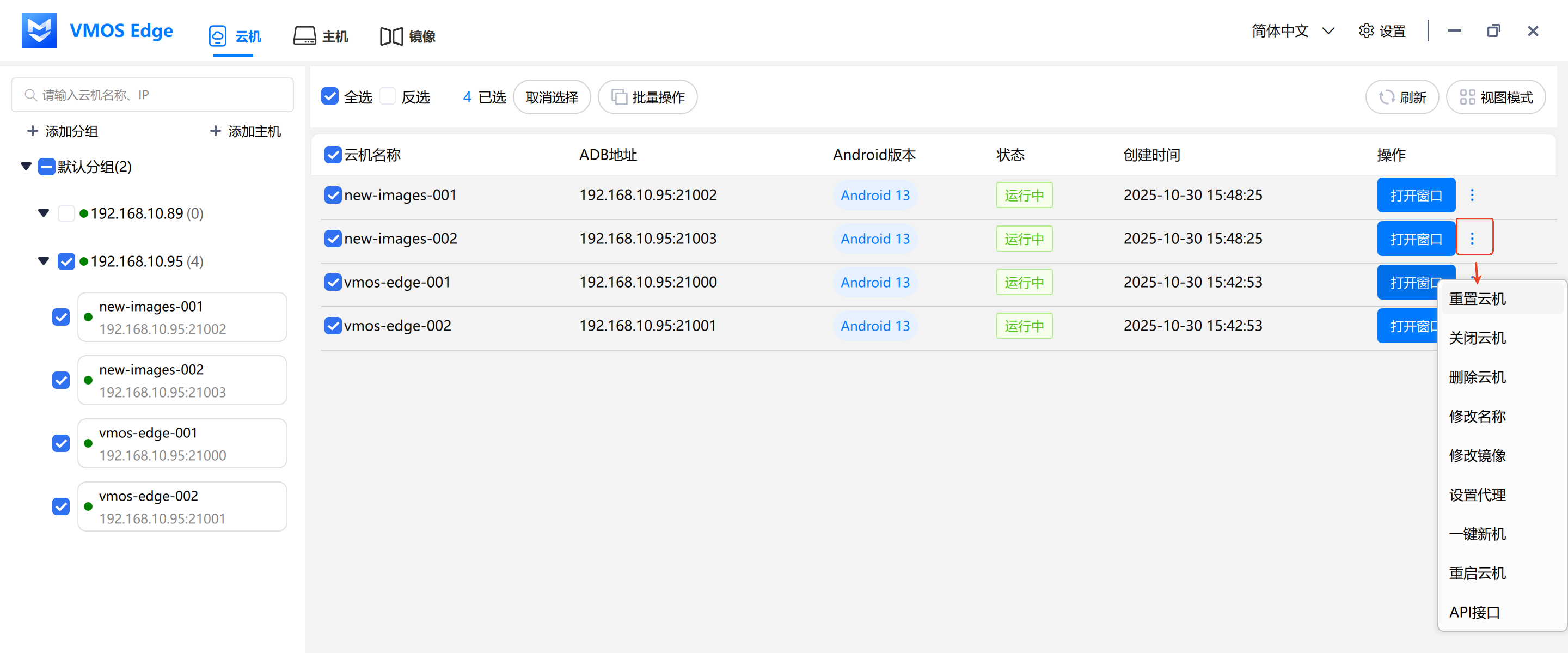Click 取消选择 to clear selection
Screen dimensions: 1568x653
tap(552, 97)
